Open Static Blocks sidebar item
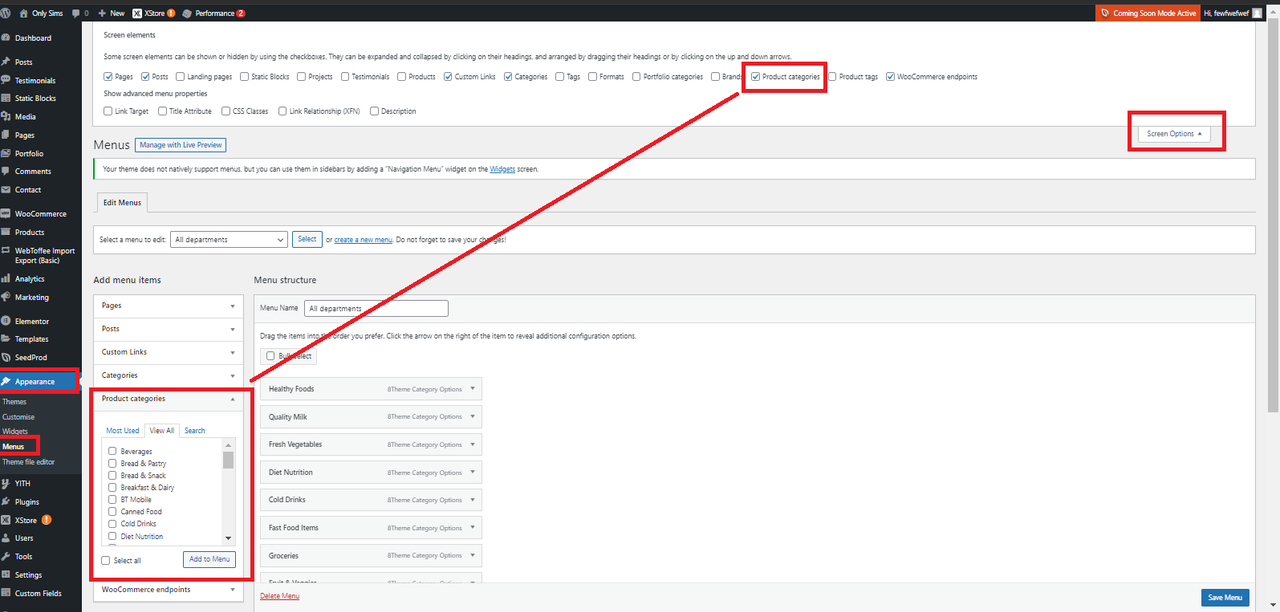This screenshot has height=612, width=1280. click(35, 98)
